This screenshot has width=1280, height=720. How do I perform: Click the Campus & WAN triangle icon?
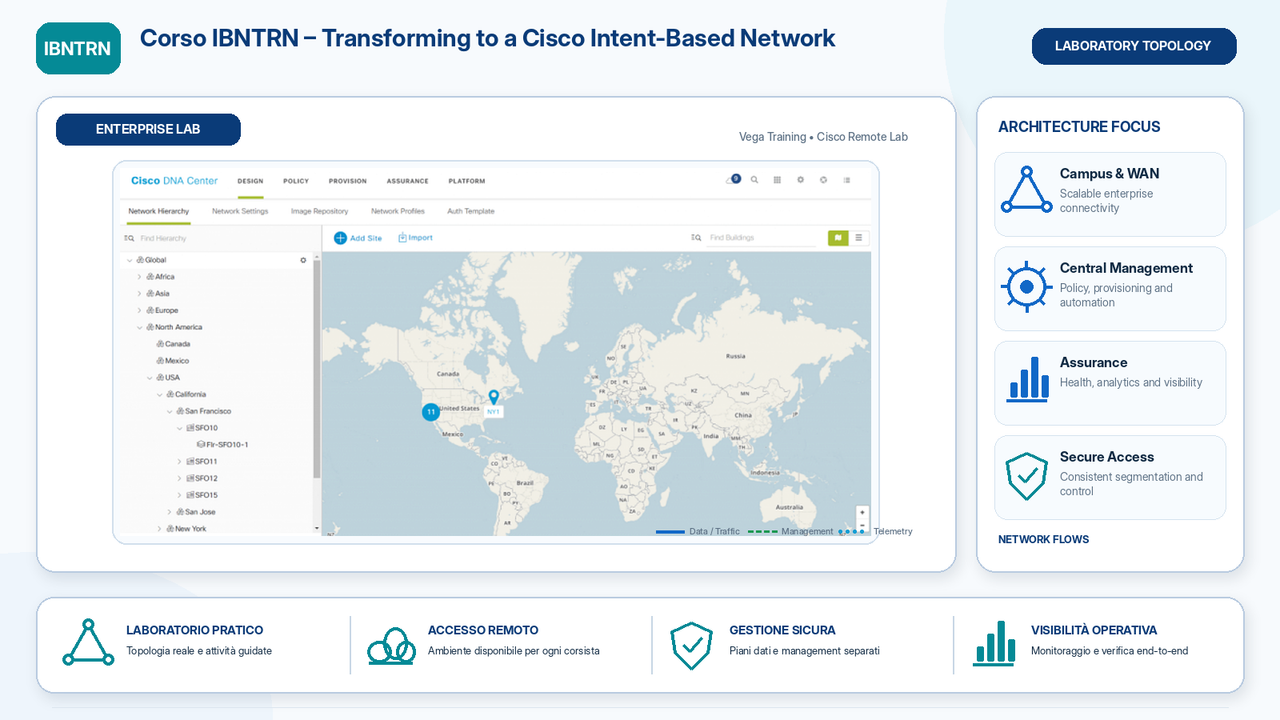(x=1026, y=189)
